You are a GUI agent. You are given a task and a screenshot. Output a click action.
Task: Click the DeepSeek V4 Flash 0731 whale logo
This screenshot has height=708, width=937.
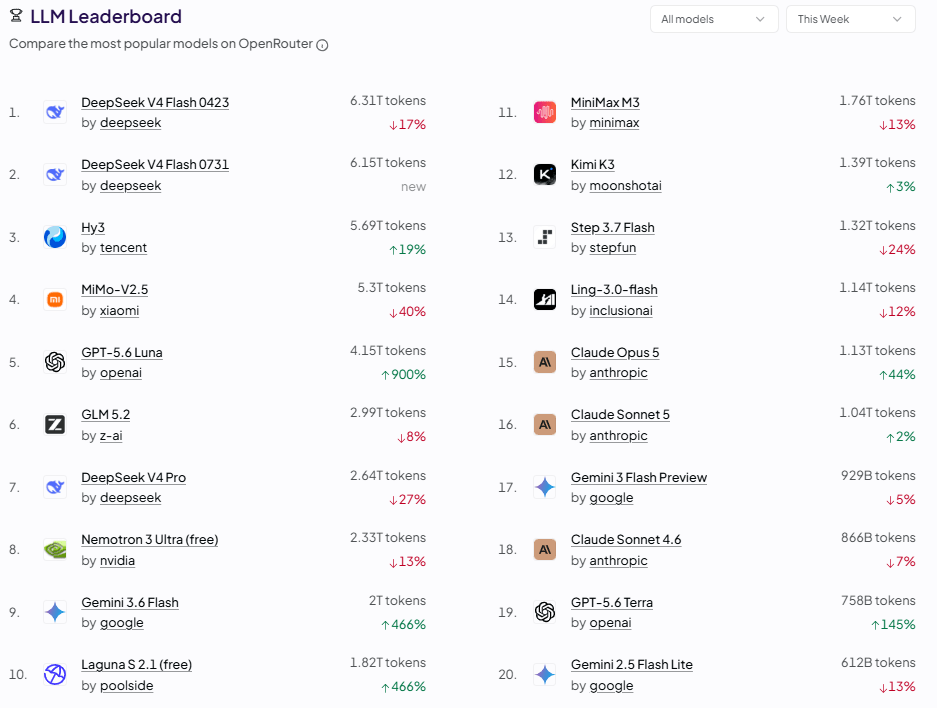[x=55, y=174]
